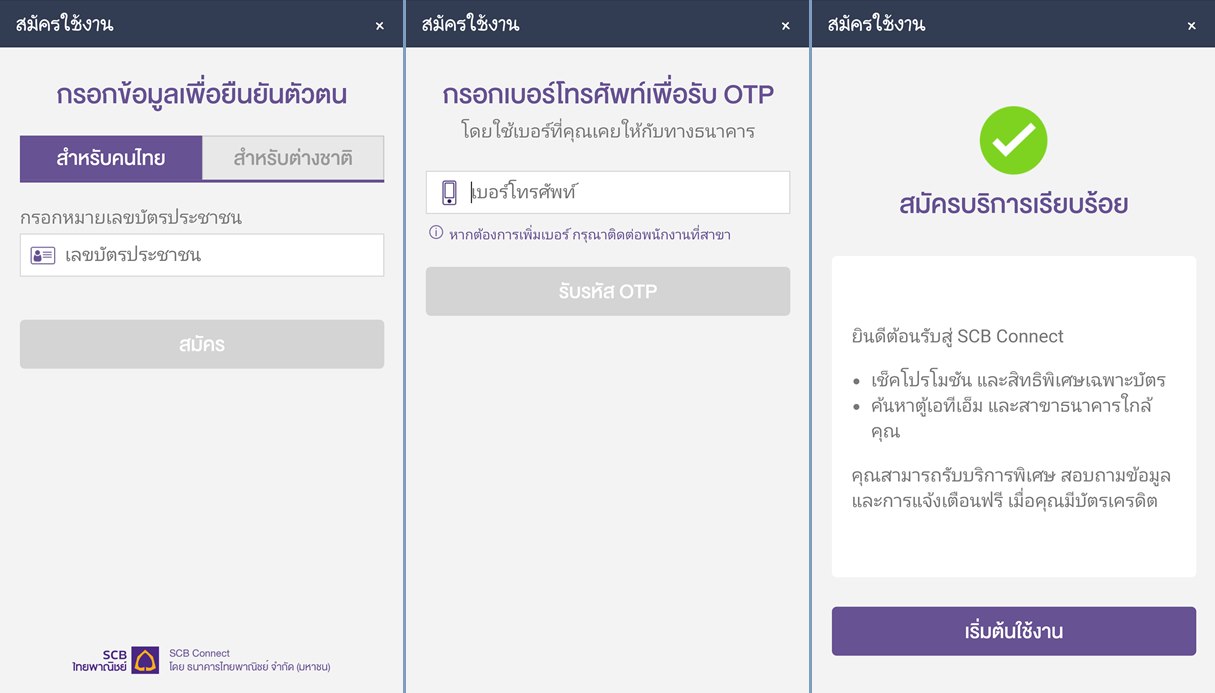Click the X on the identity verification panel
Screen dimensions: 1215x693
tap(380, 25)
